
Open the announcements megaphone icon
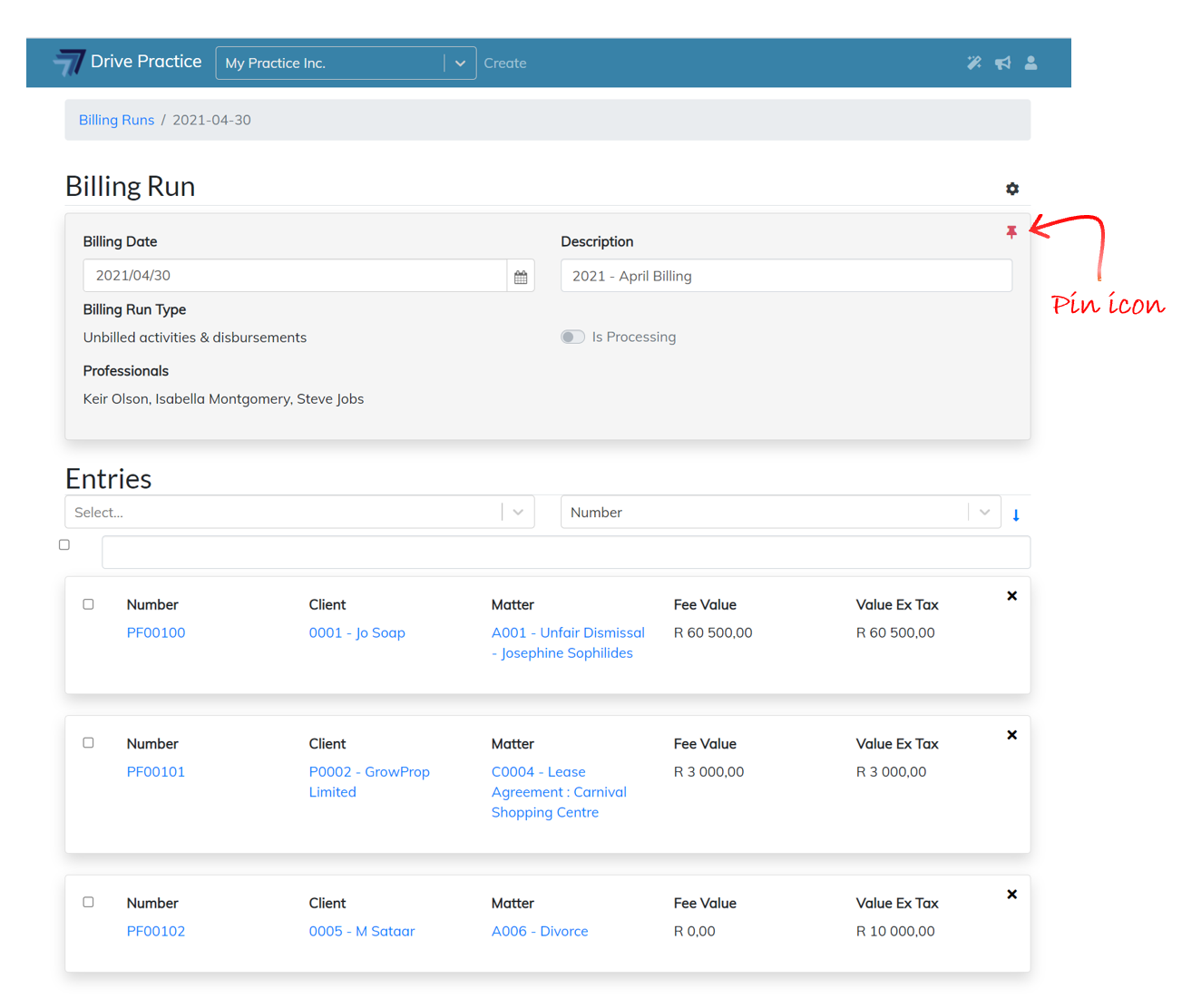pyautogui.click(x=1002, y=63)
